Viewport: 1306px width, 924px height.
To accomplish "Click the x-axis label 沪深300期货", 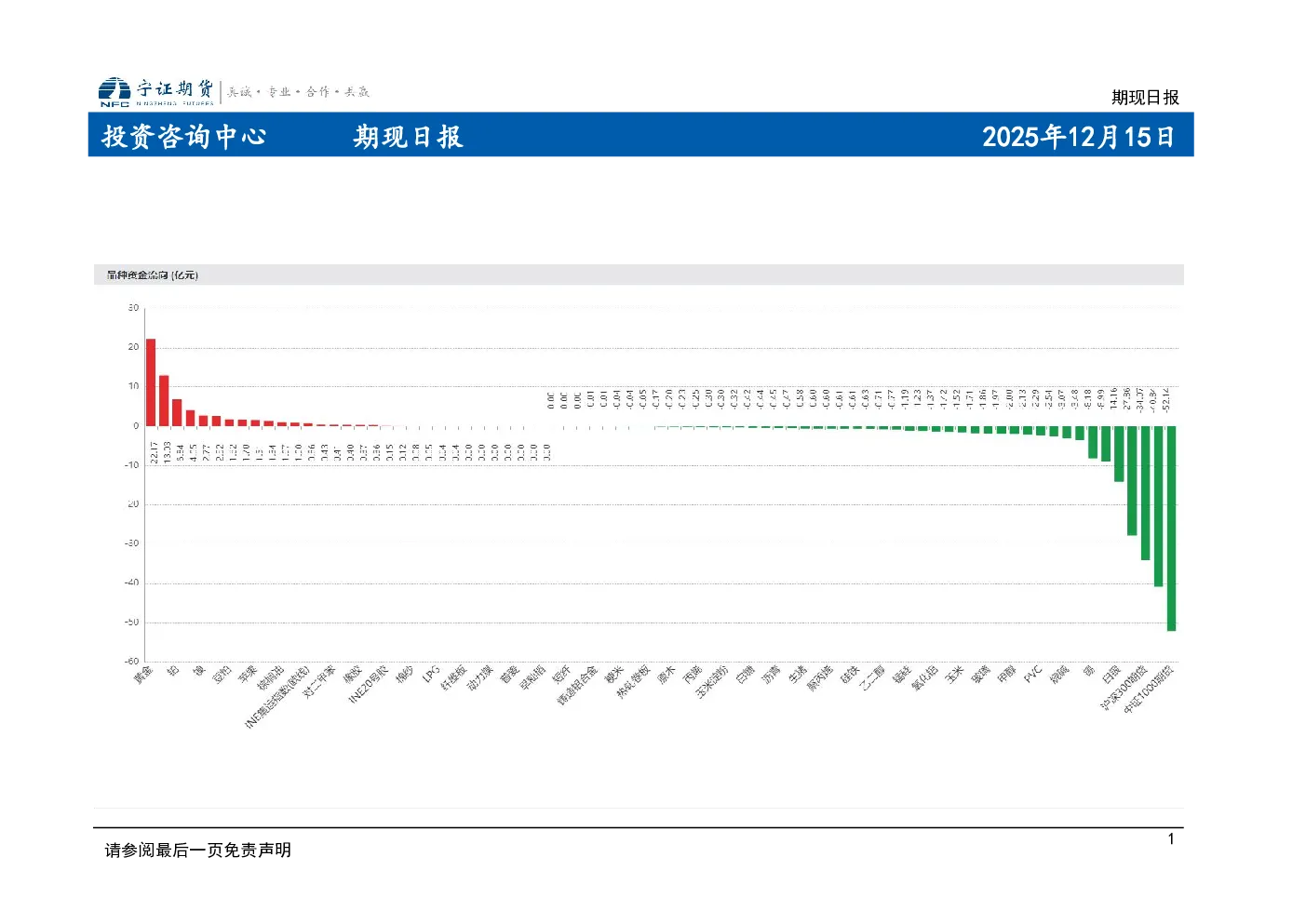I will (1123, 688).
